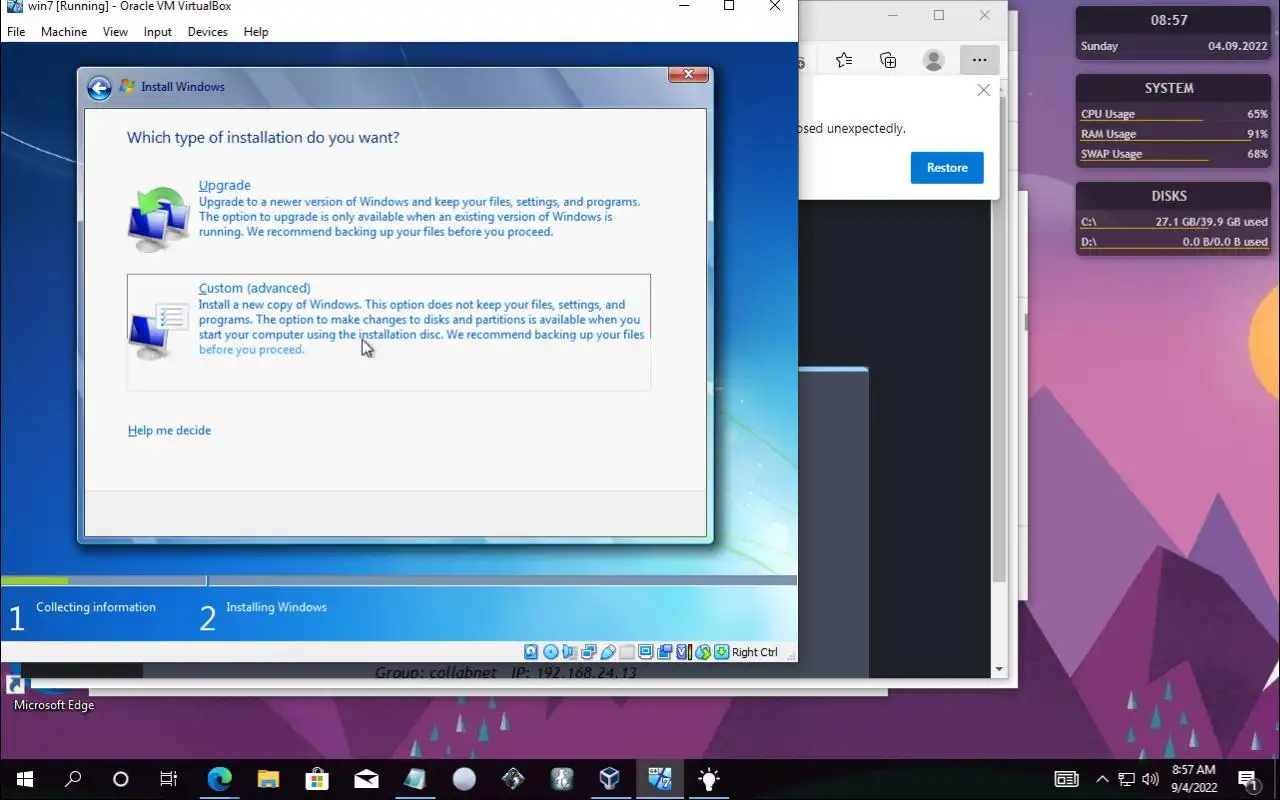Click the C:\ disk usage entry

1174,222
